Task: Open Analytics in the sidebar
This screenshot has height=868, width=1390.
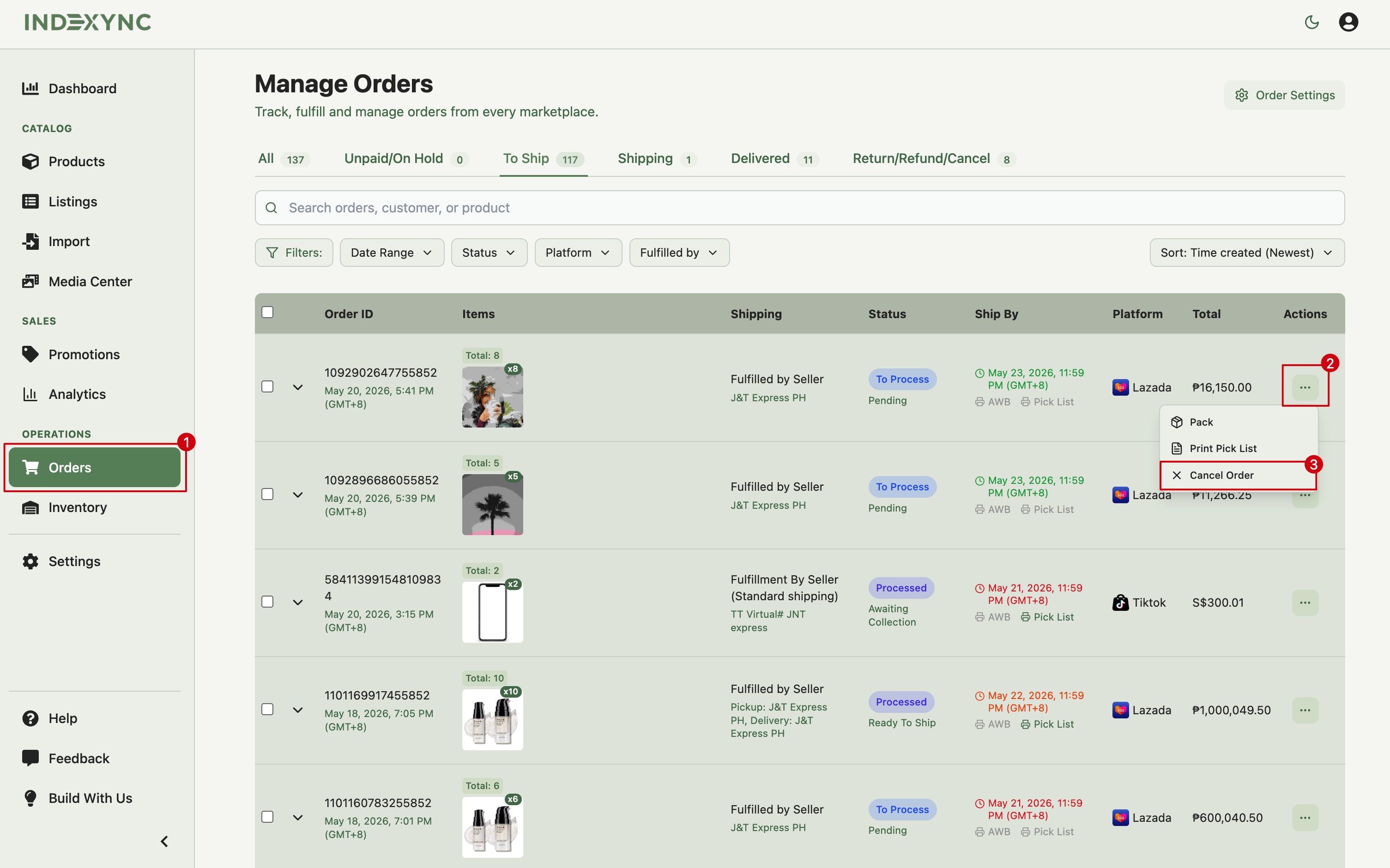Action: (x=95, y=394)
